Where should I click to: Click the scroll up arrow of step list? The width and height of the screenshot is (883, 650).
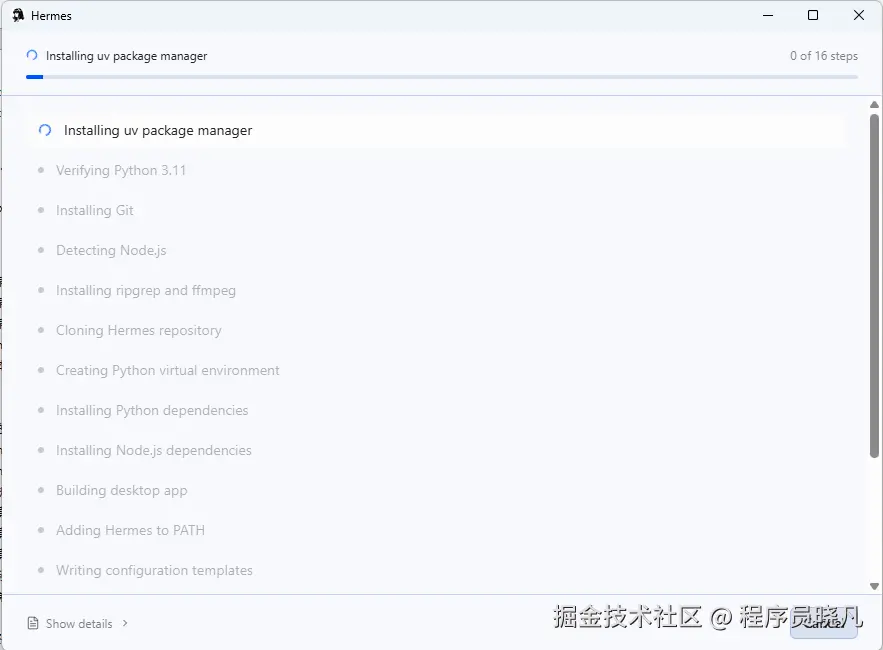874,105
